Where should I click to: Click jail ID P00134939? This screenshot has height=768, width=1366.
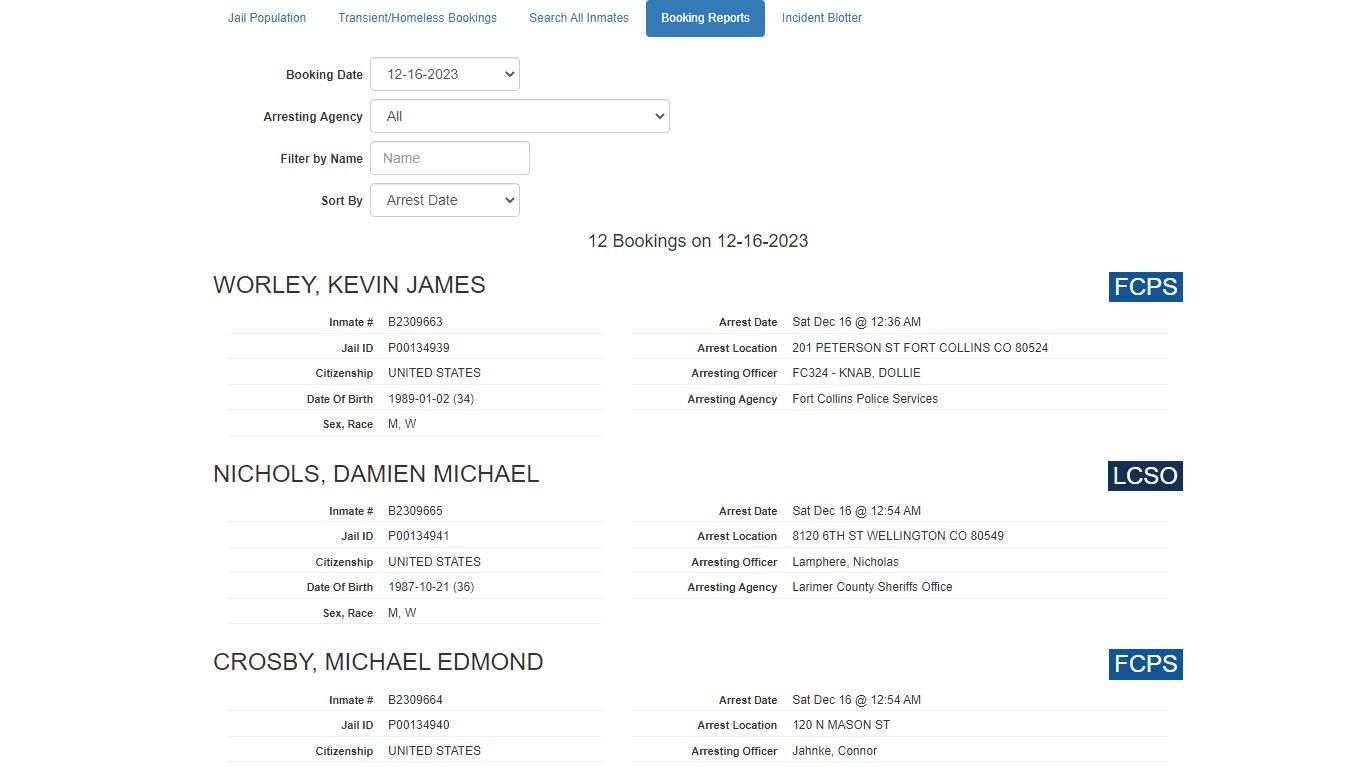pyautogui.click(x=418, y=348)
